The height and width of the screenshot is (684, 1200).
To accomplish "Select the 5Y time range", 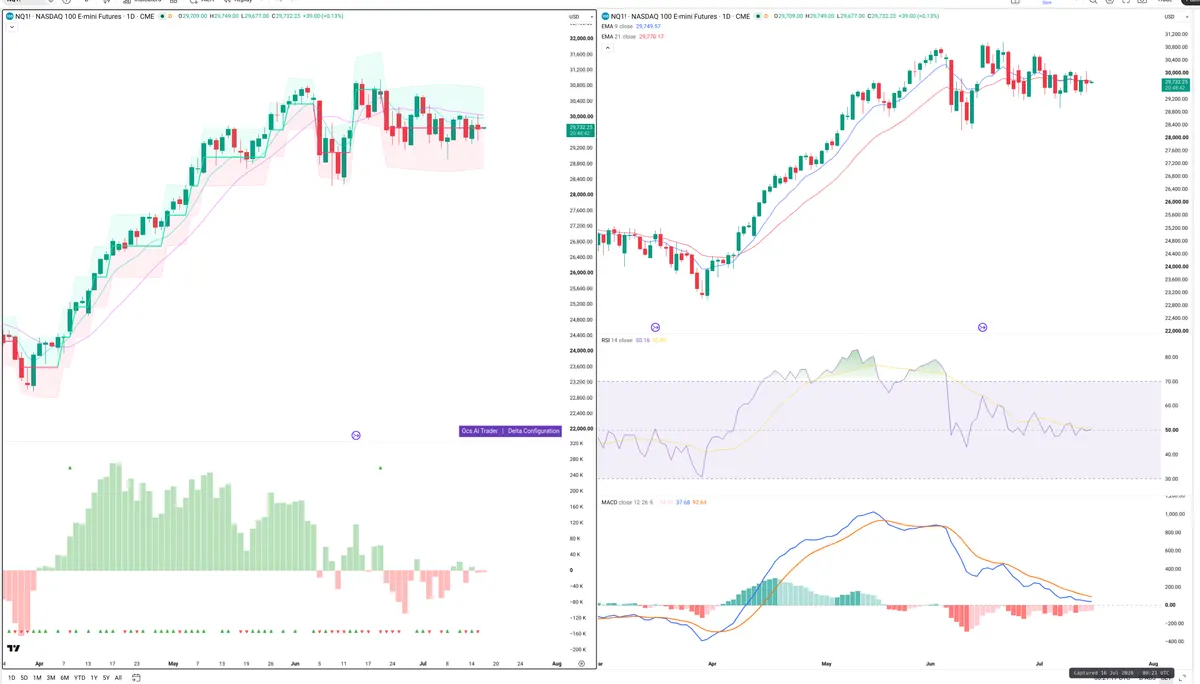I will tap(106, 677).
